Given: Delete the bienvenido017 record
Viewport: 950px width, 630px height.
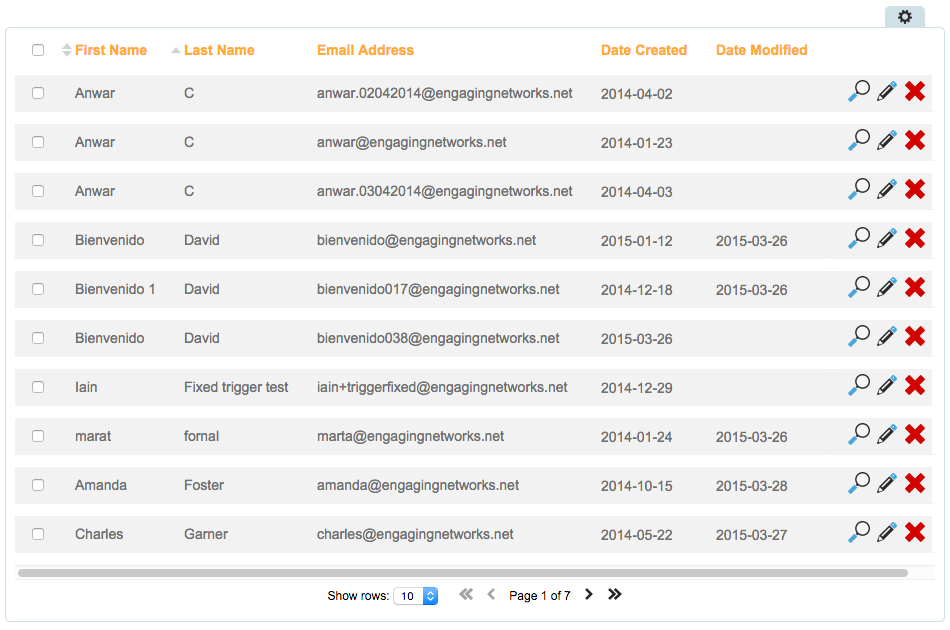Looking at the screenshot, I should tap(914, 288).
